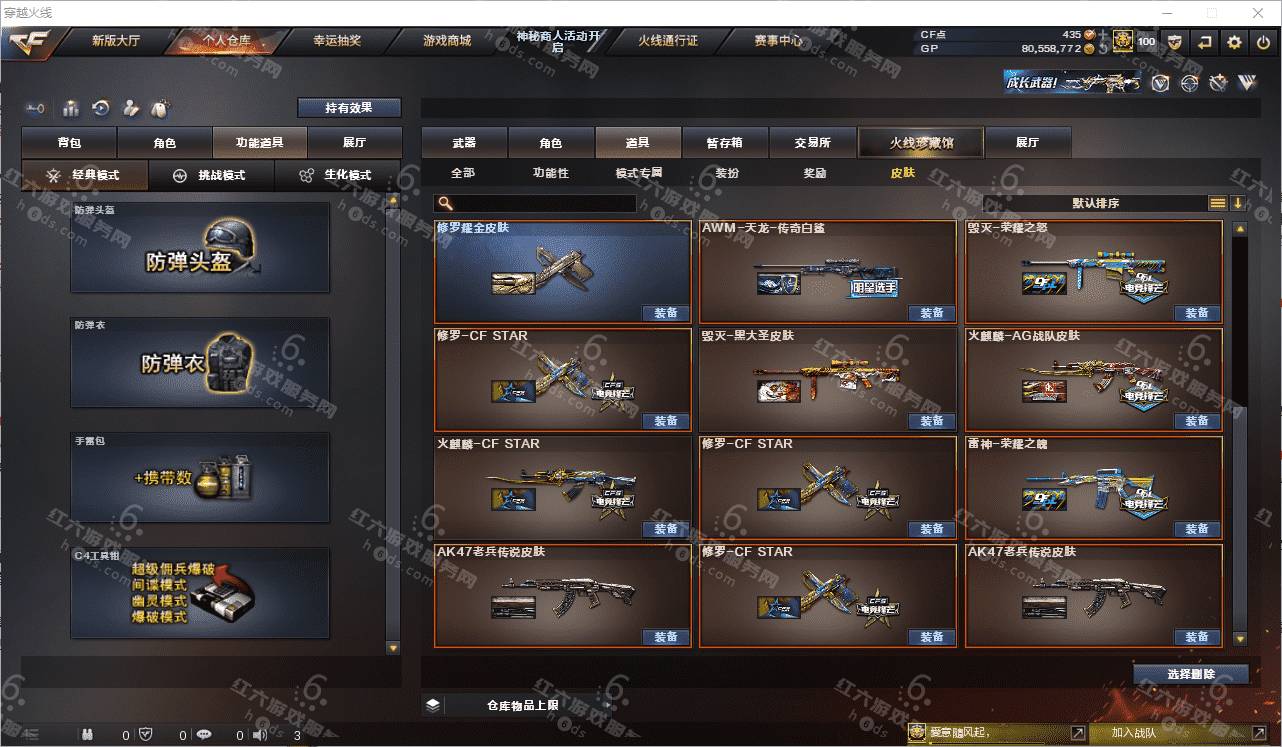Viewport: 1282px width, 747px height.
Task: Toggle list view icon beside 默认排序
Action: [1217, 203]
